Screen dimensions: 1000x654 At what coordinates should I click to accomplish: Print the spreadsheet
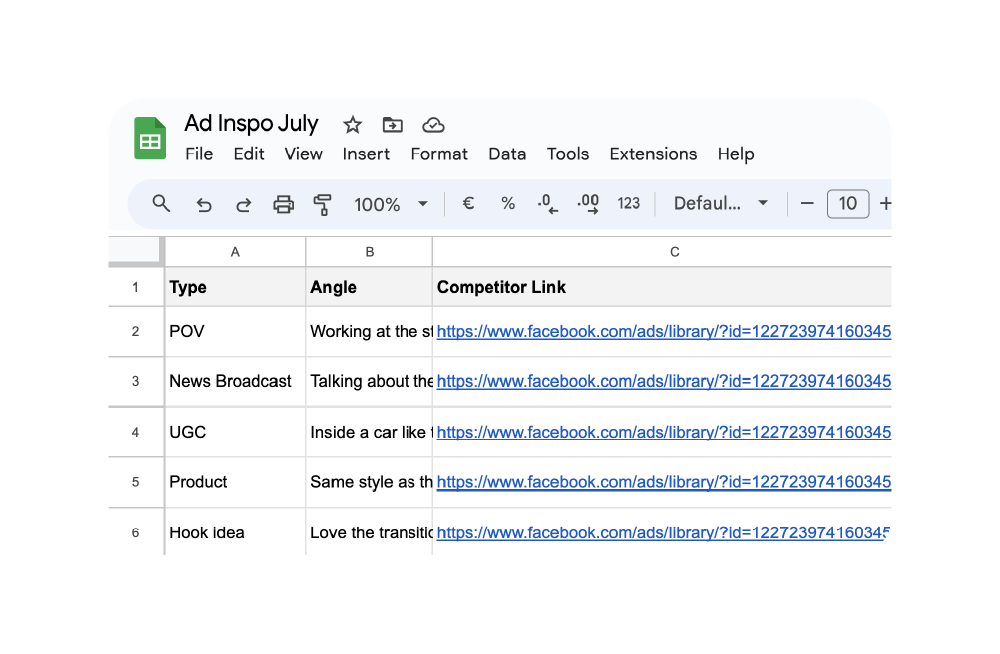pyautogui.click(x=284, y=205)
